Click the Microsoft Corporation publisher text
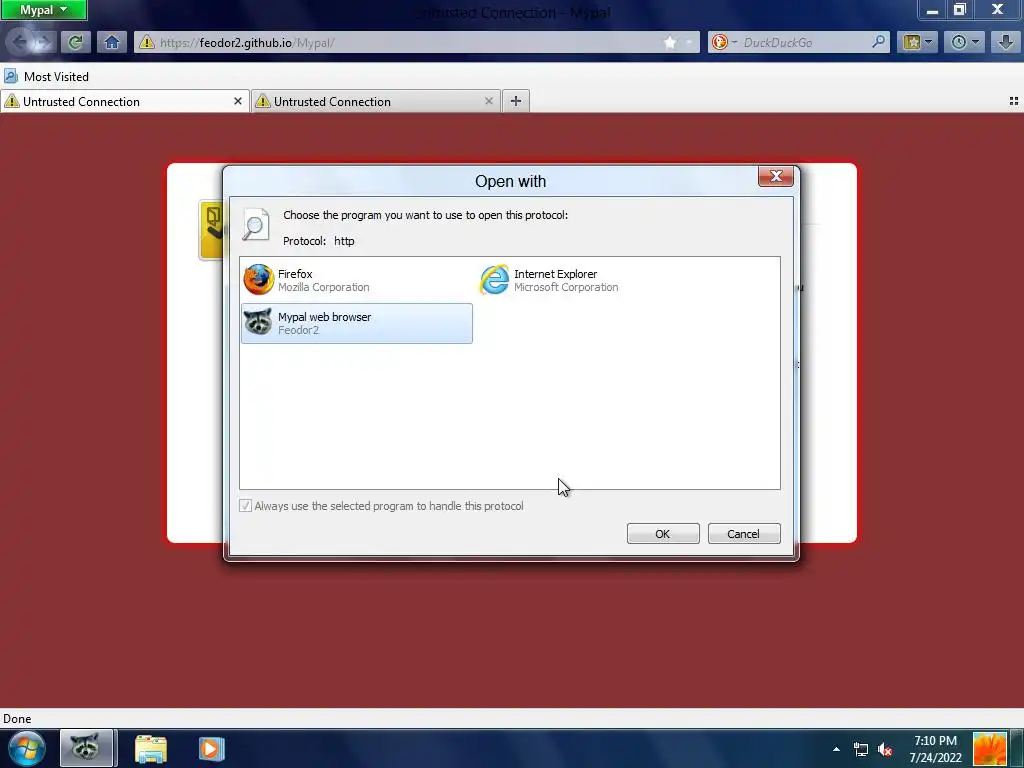Screen dimensions: 1024x768 pos(566,287)
